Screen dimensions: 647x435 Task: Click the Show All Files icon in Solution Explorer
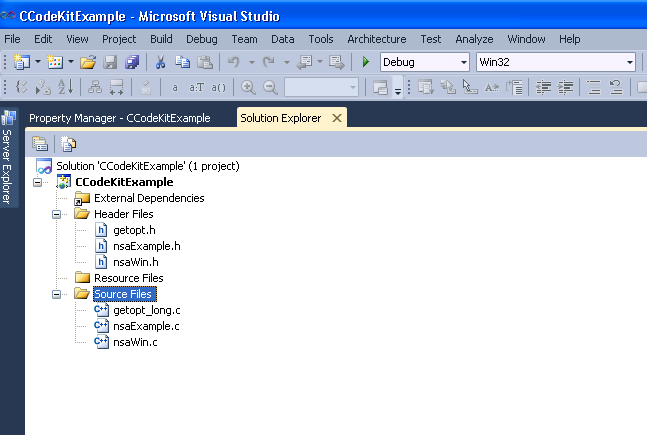(68, 144)
